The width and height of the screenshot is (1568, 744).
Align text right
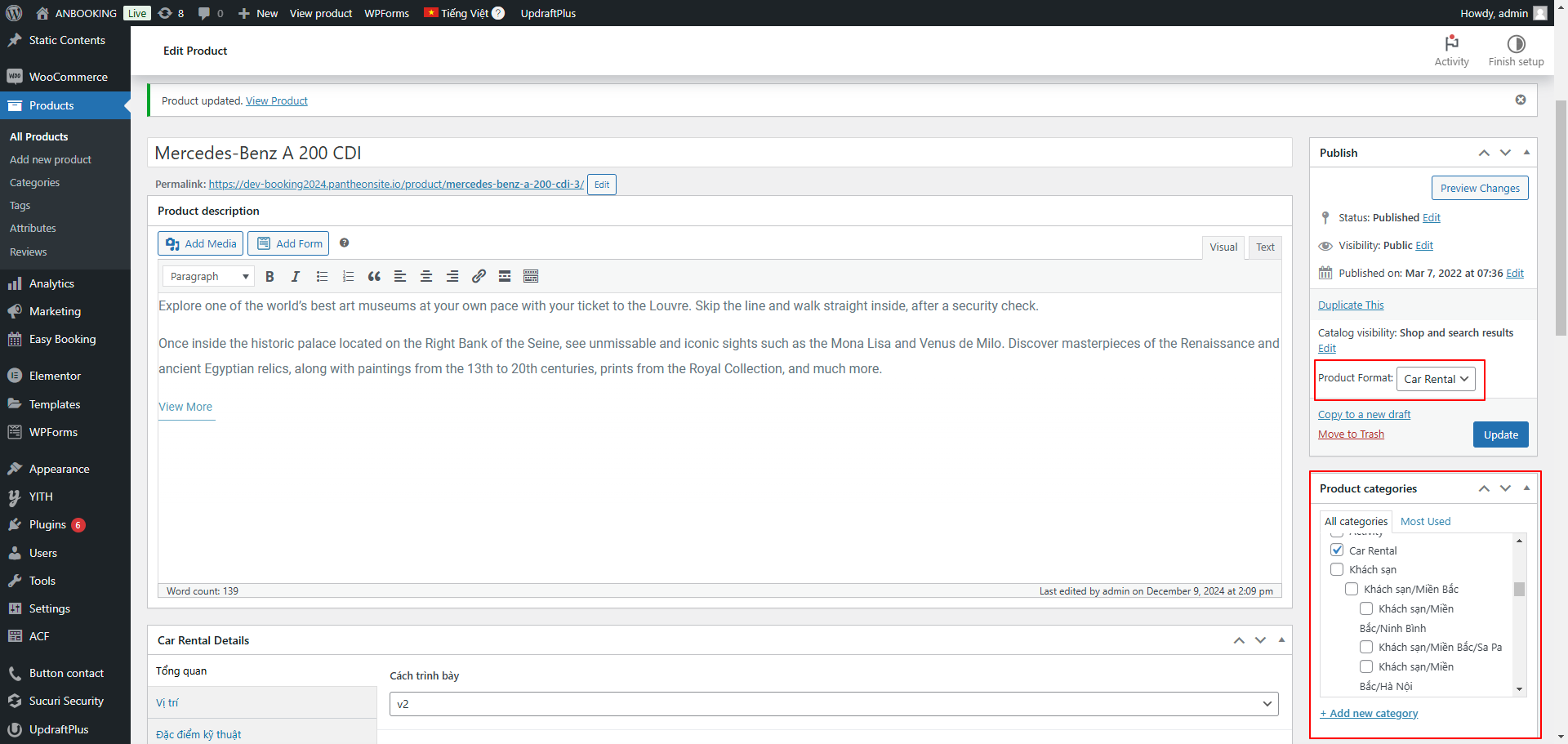[452, 276]
